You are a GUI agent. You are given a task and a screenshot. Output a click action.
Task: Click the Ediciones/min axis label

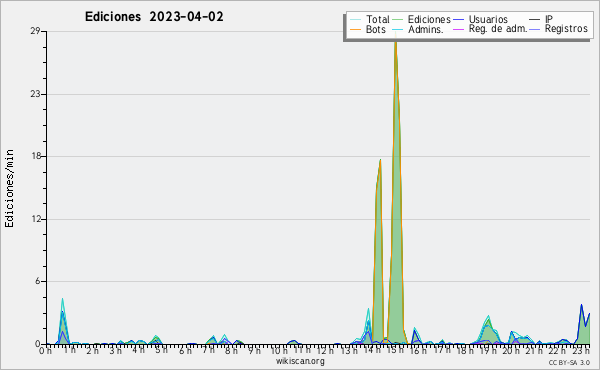[9, 188]
